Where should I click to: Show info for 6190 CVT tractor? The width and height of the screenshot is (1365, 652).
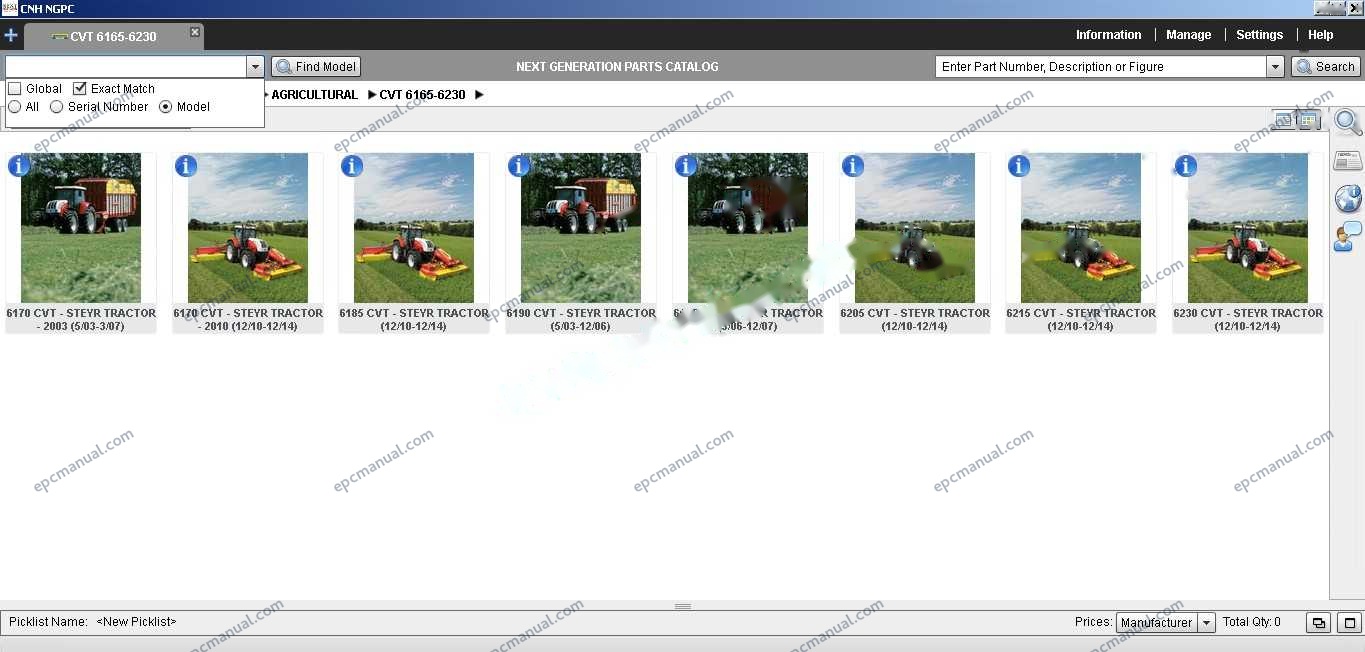pyautogui.click(x=519, y=166)
